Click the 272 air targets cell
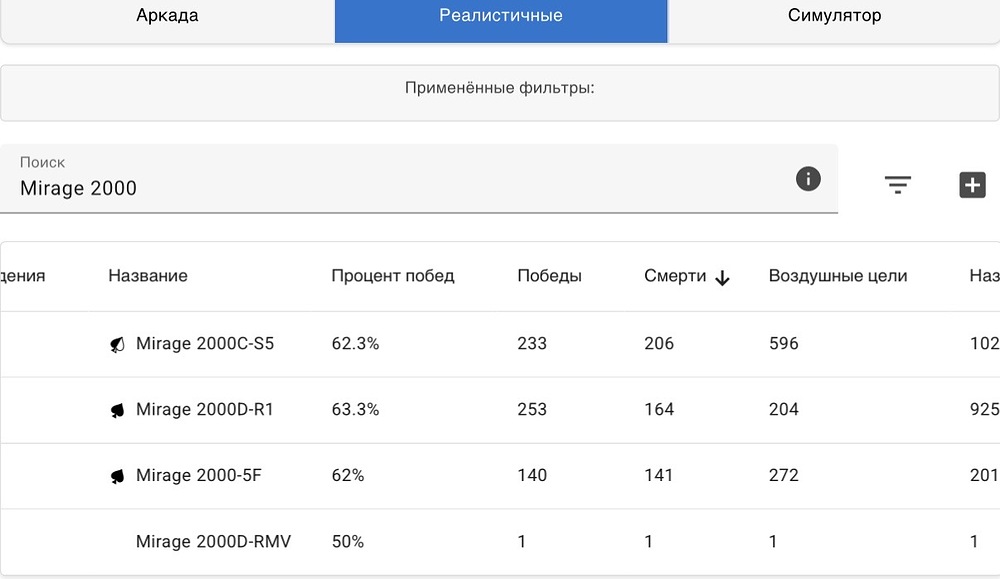The image size is (1000, 579). [783, 475]
